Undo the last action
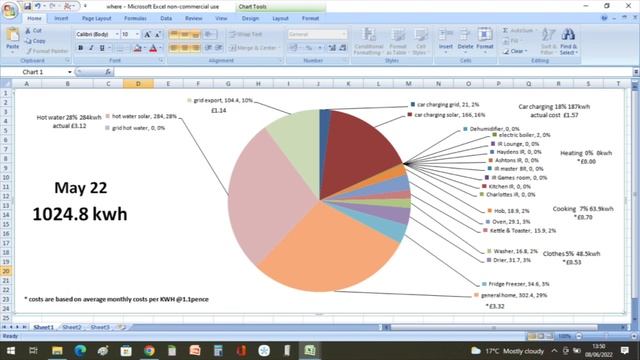Viewport: 640px width, 360px height. click(38, 6)
